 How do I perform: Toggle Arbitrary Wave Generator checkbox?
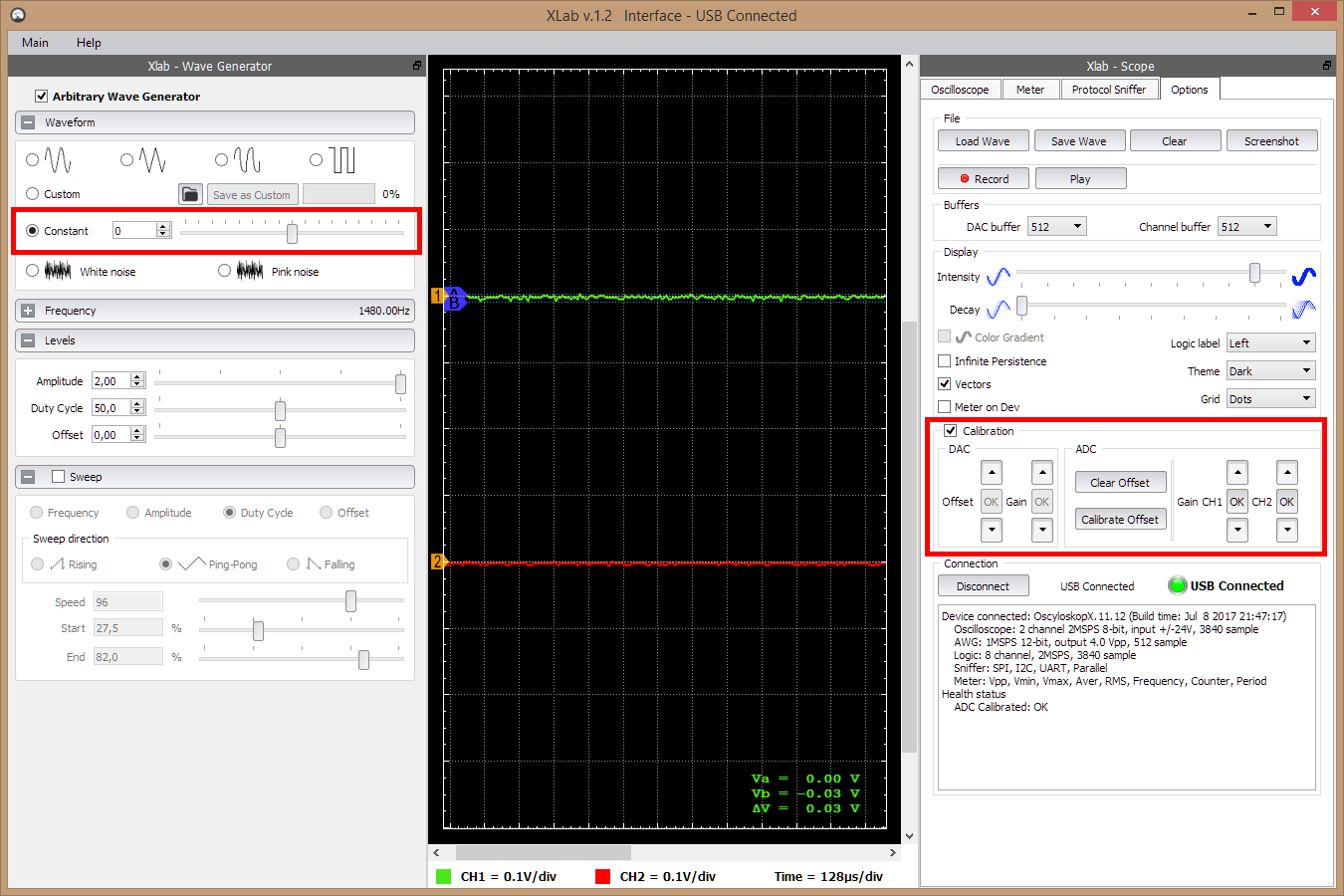41,97
